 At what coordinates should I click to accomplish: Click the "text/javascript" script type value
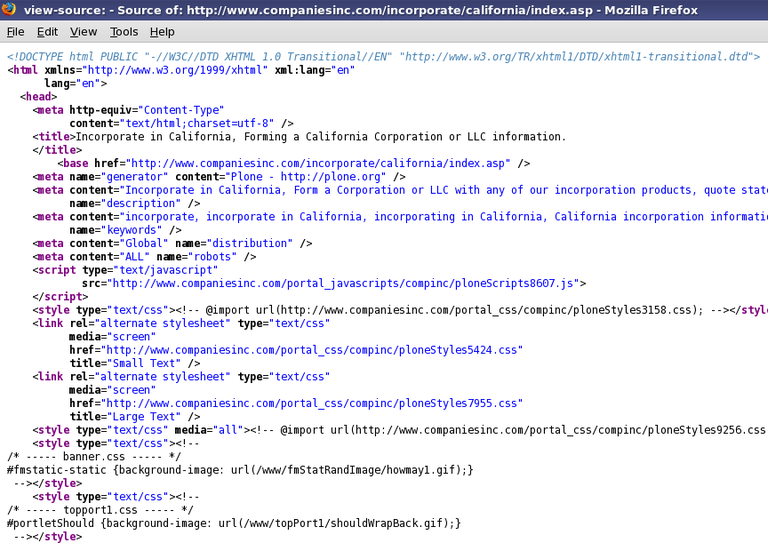(165, 270)
